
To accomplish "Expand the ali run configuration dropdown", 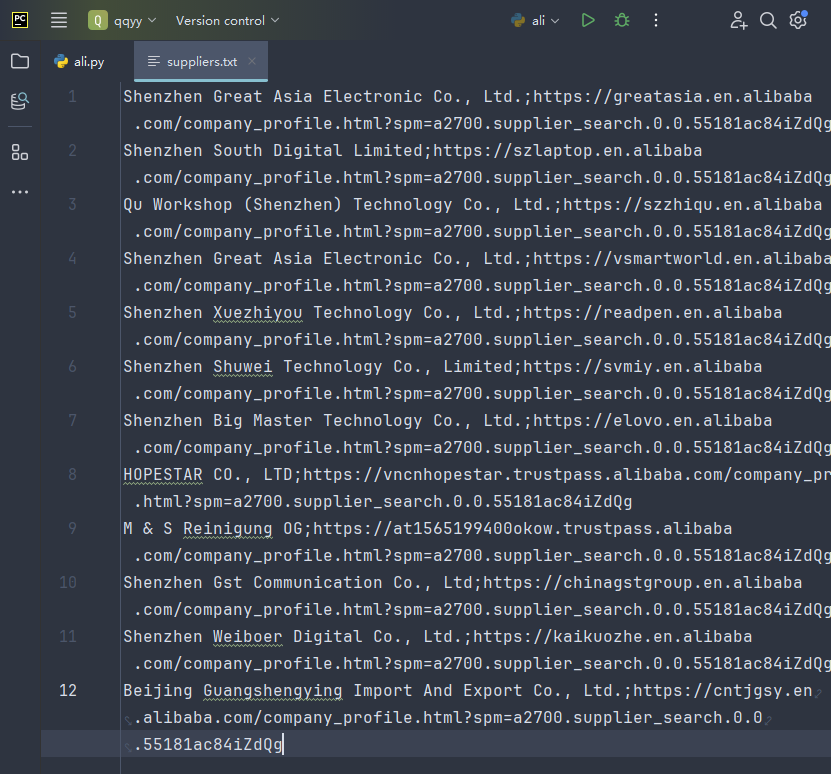I will click(536, 20).
